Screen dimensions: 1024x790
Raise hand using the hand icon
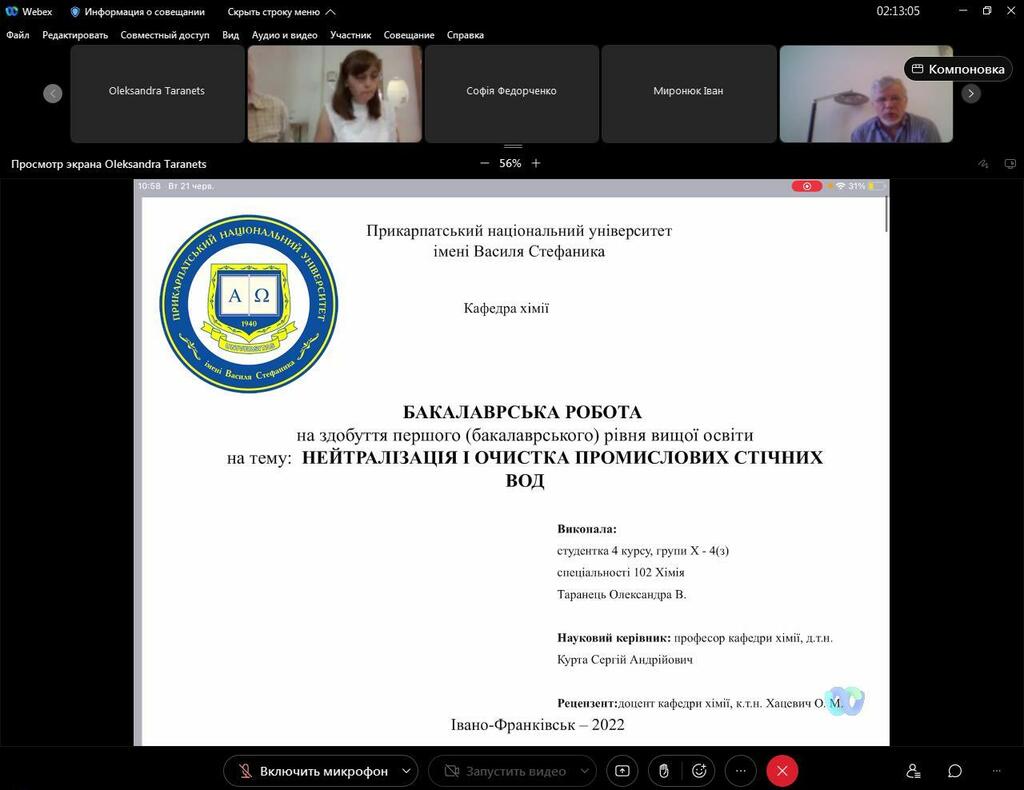click(664, 771)
